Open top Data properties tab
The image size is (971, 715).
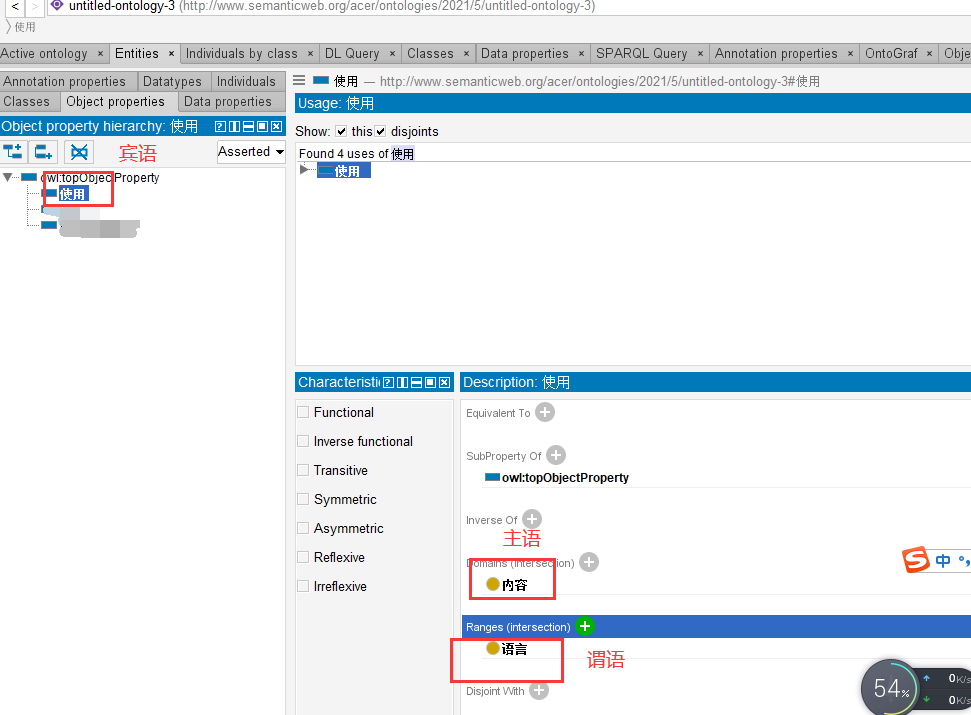(525, 54)
